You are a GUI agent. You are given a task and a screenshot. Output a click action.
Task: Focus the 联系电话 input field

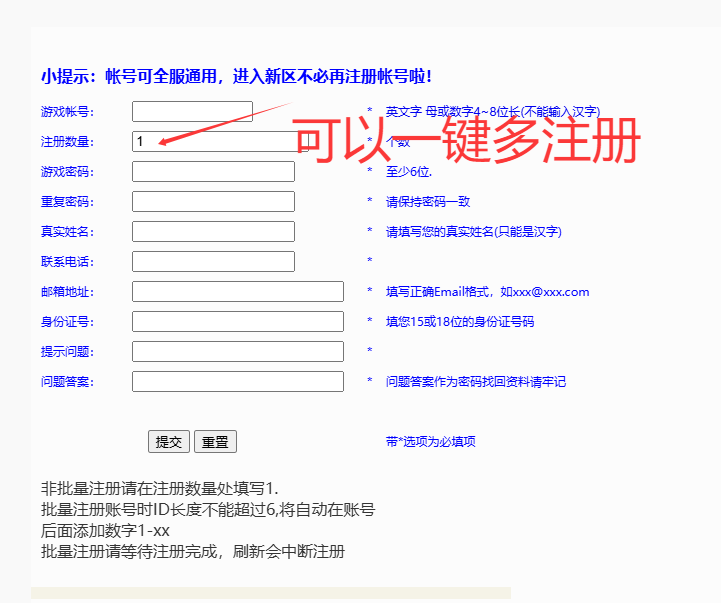(x=213, y=262)
